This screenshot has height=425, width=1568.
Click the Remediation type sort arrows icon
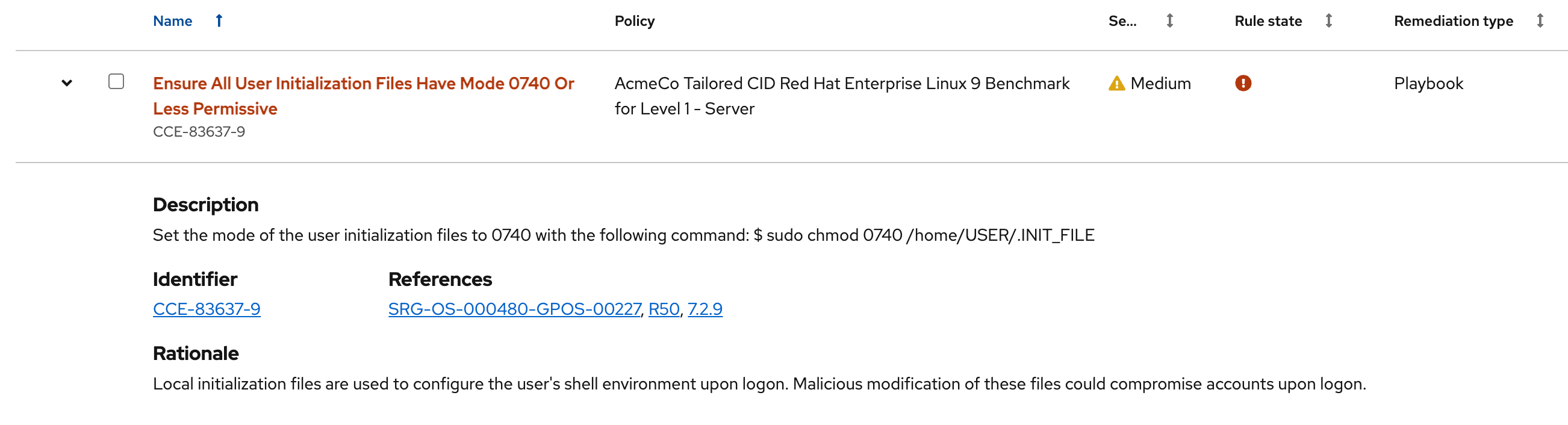pos(1539,20)
